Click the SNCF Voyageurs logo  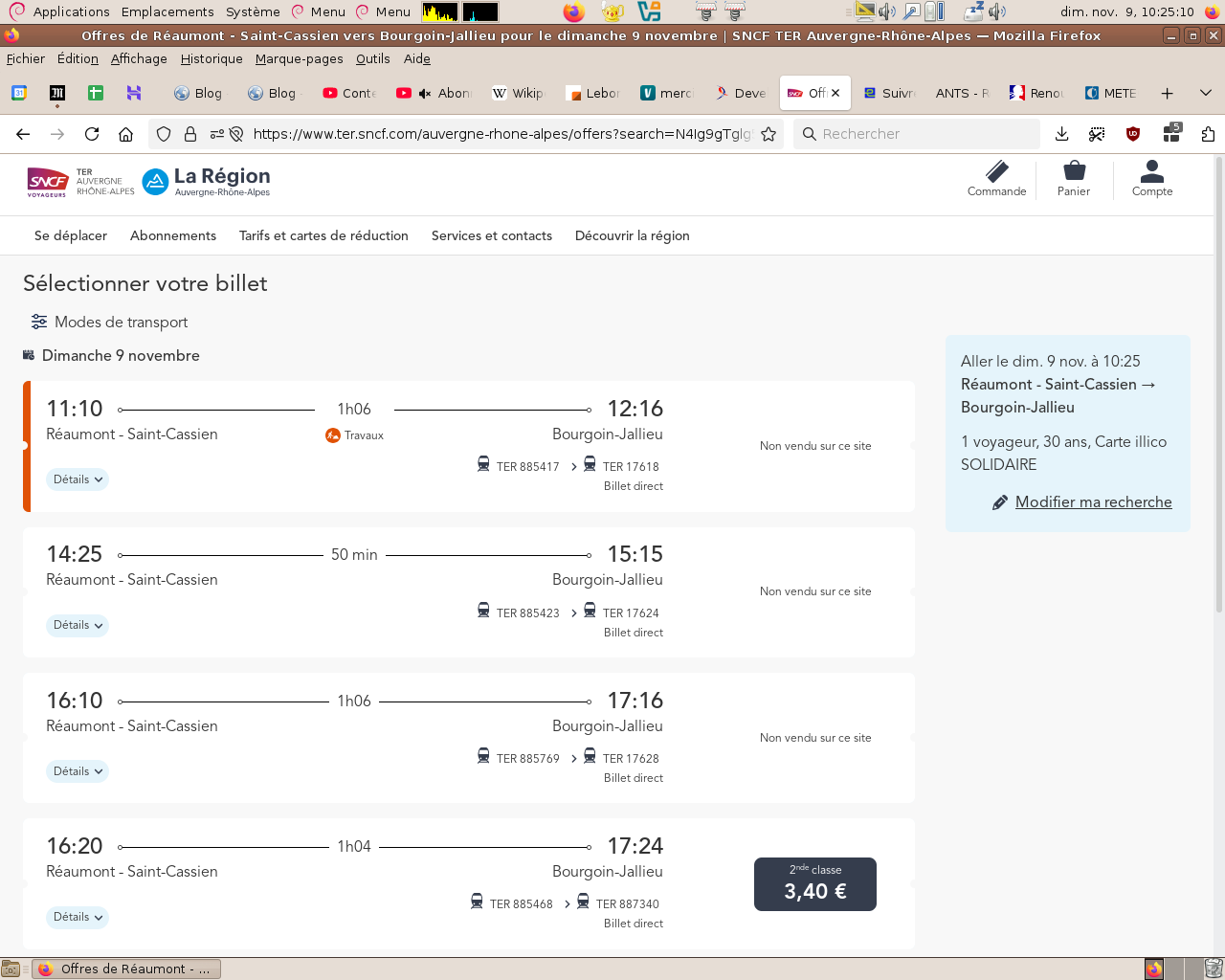(47, 181)
